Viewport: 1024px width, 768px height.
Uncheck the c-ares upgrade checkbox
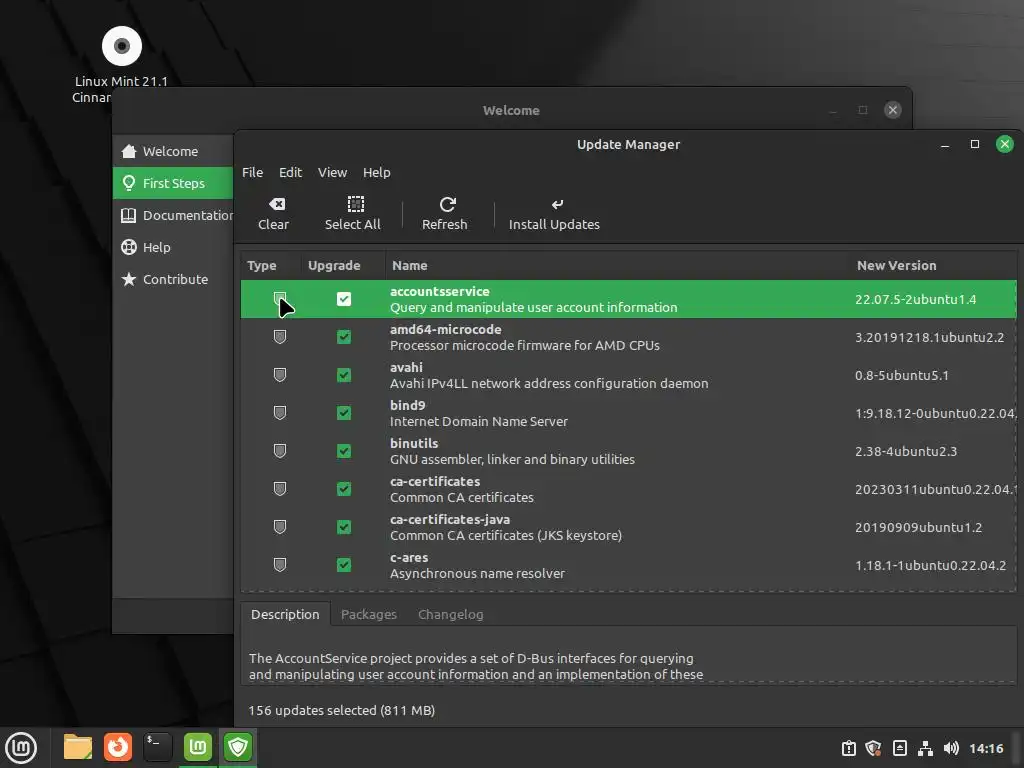tap(344, 565)
